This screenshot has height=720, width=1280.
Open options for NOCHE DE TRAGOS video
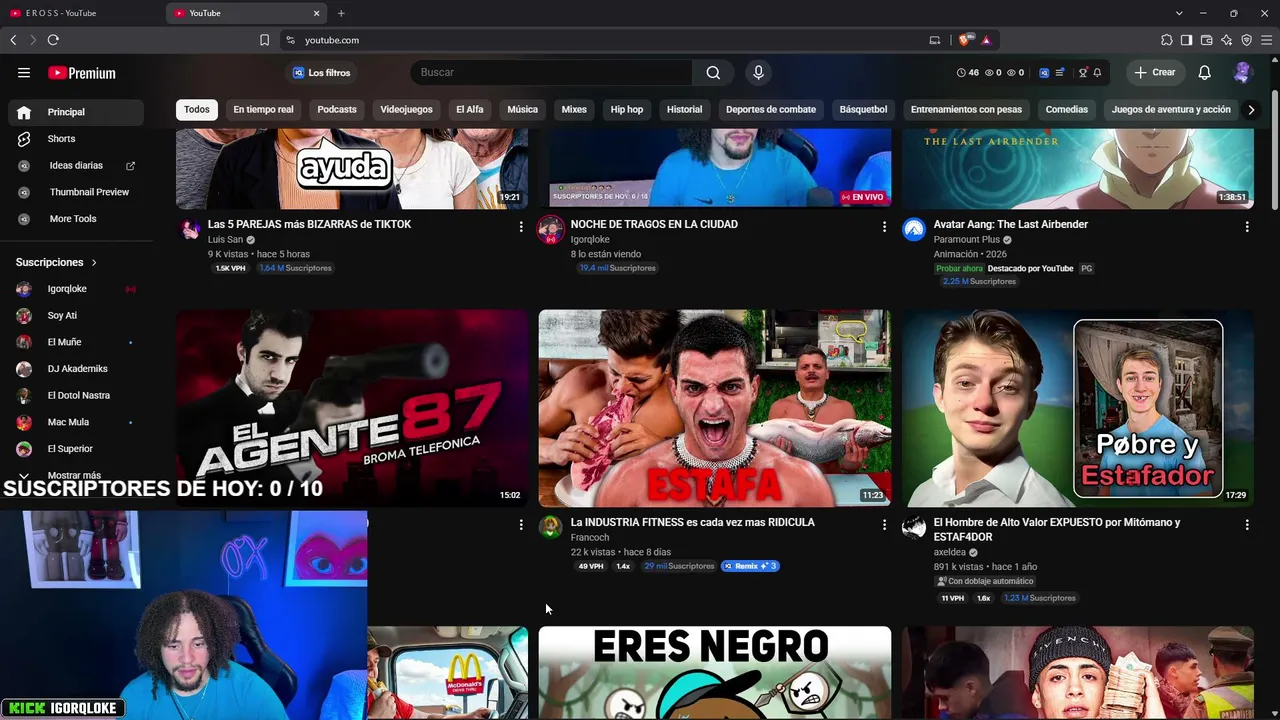(884, 227)
